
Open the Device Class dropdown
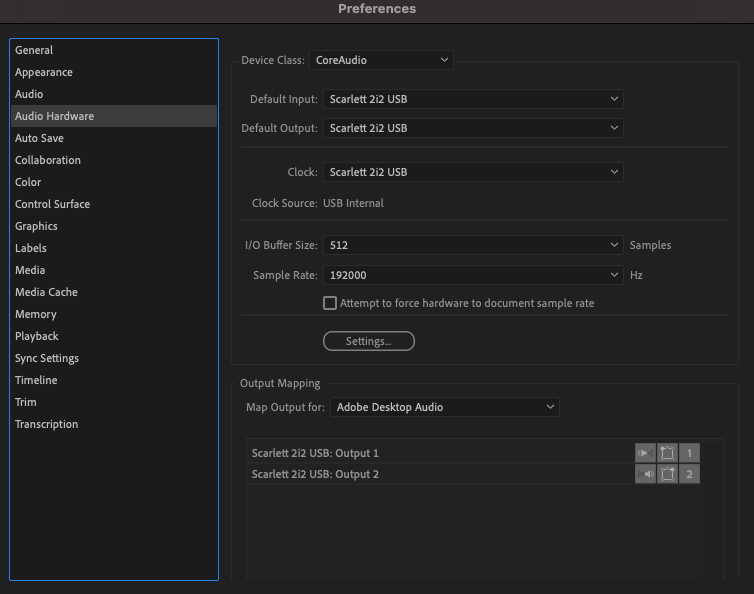coord(381,60)
